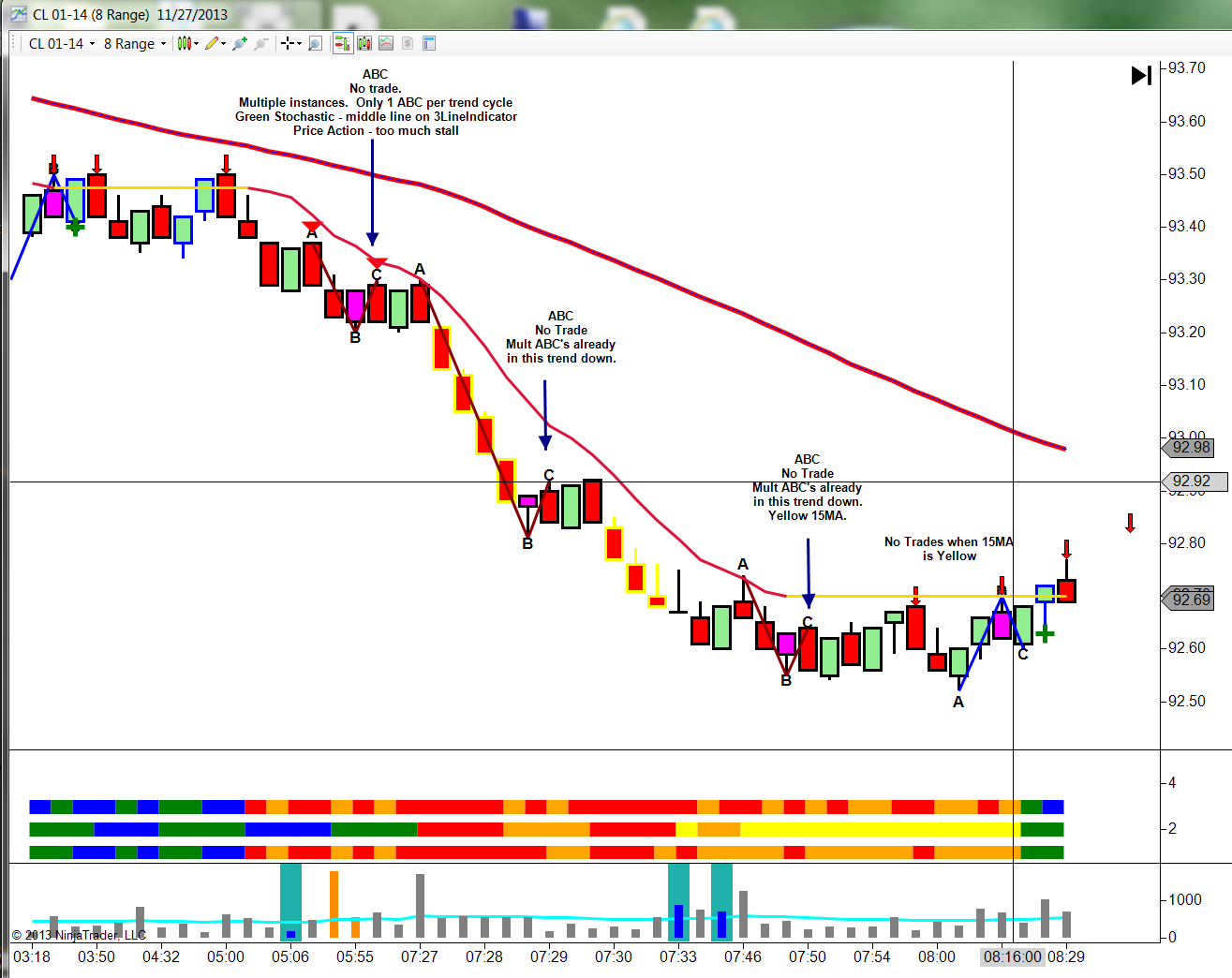Click the 04:32 time axis label
1232x978 pixels.
pyautogui.click(x=161, y=956)
